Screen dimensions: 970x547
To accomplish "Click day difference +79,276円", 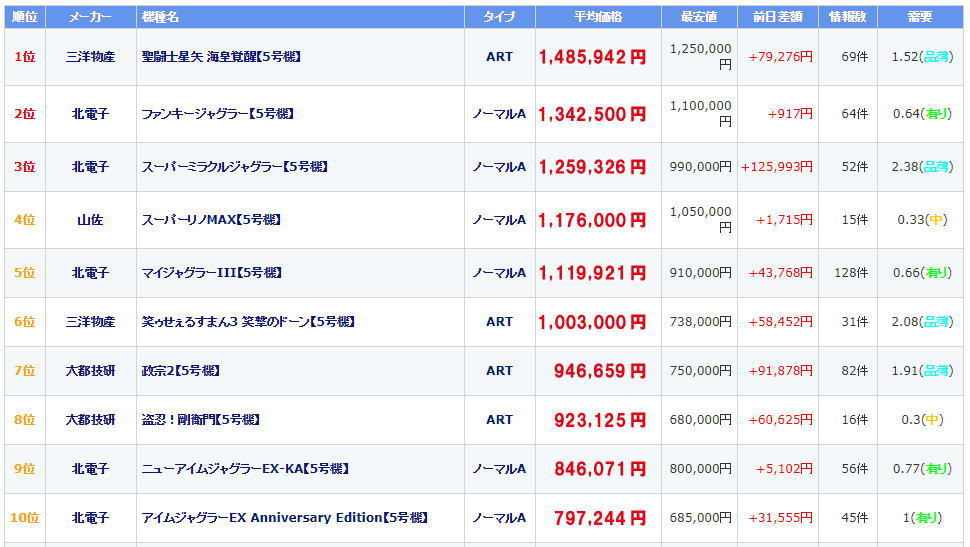I will coord(781,57).
